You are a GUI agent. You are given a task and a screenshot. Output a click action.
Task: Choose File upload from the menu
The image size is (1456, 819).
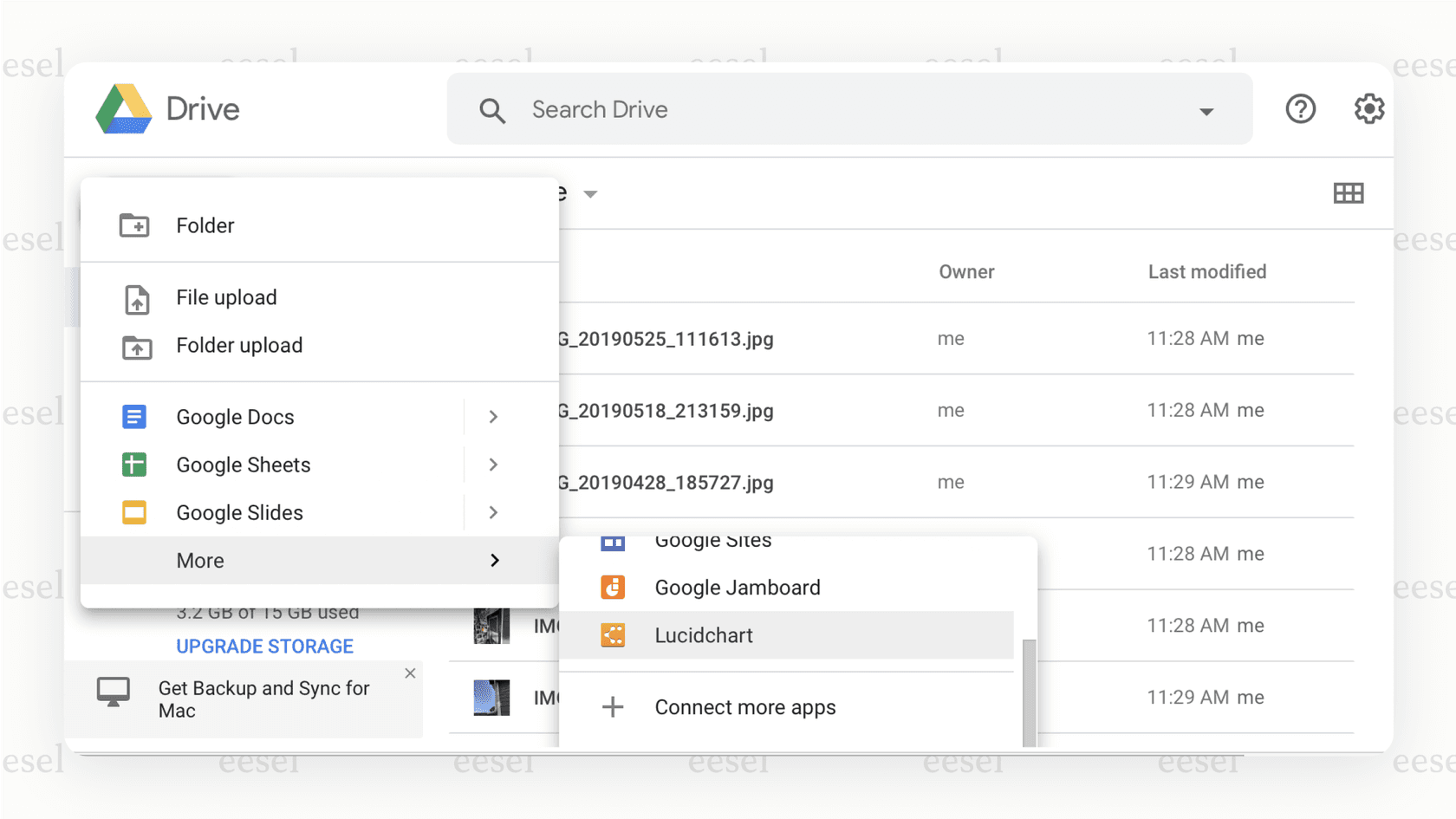(x=226, y=297)
